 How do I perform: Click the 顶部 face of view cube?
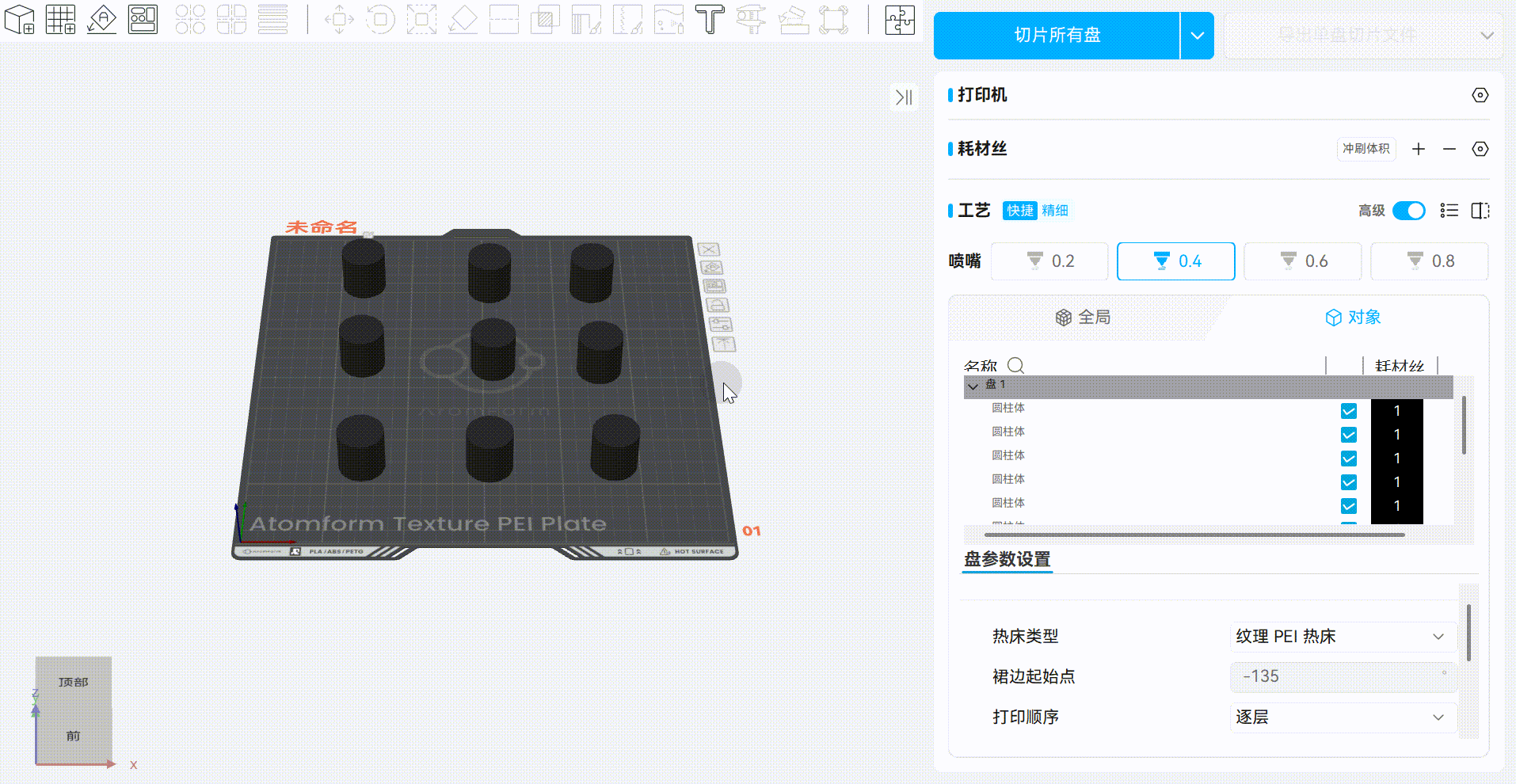pyautogui.click(x=73, y=682)
